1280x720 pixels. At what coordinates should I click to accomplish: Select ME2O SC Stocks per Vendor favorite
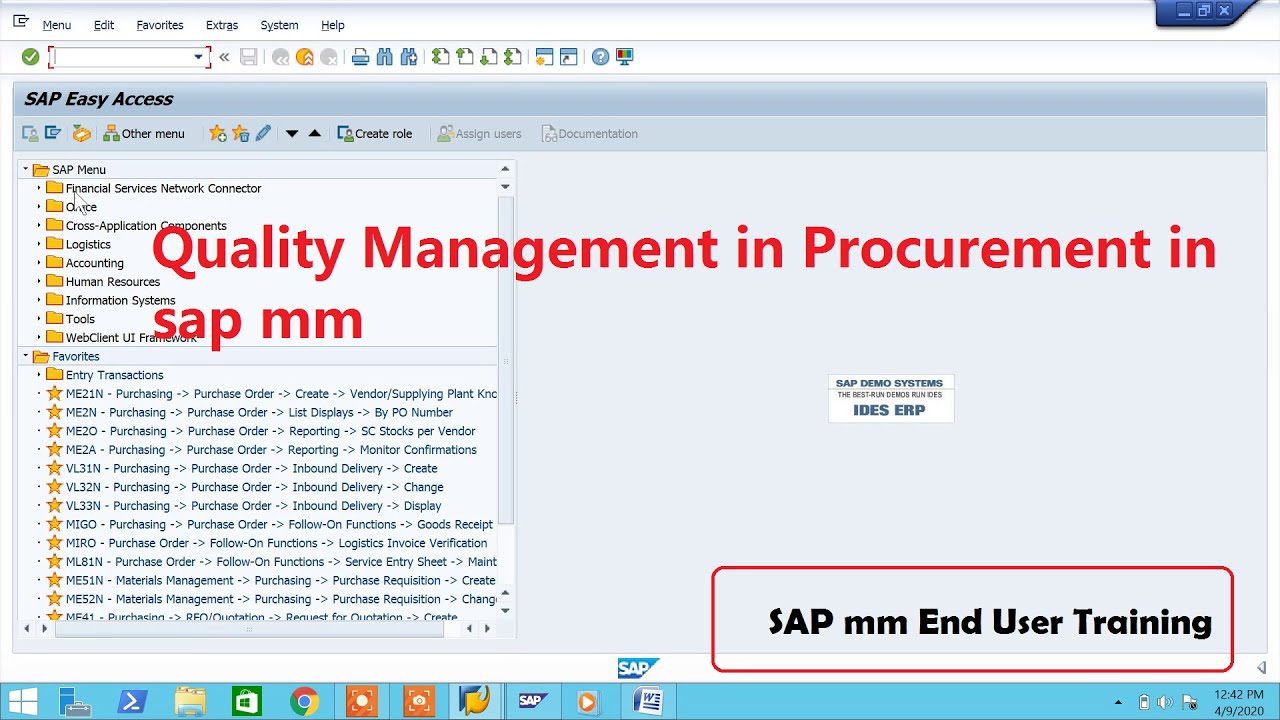(x=270, y=431)
